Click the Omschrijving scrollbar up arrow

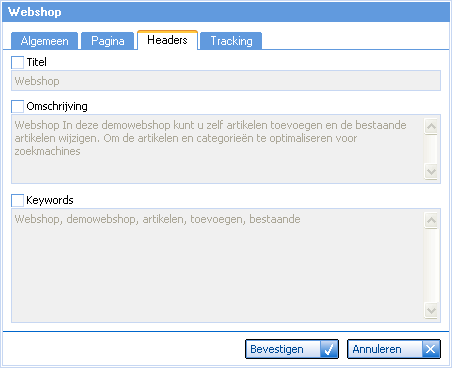point(431,126)
